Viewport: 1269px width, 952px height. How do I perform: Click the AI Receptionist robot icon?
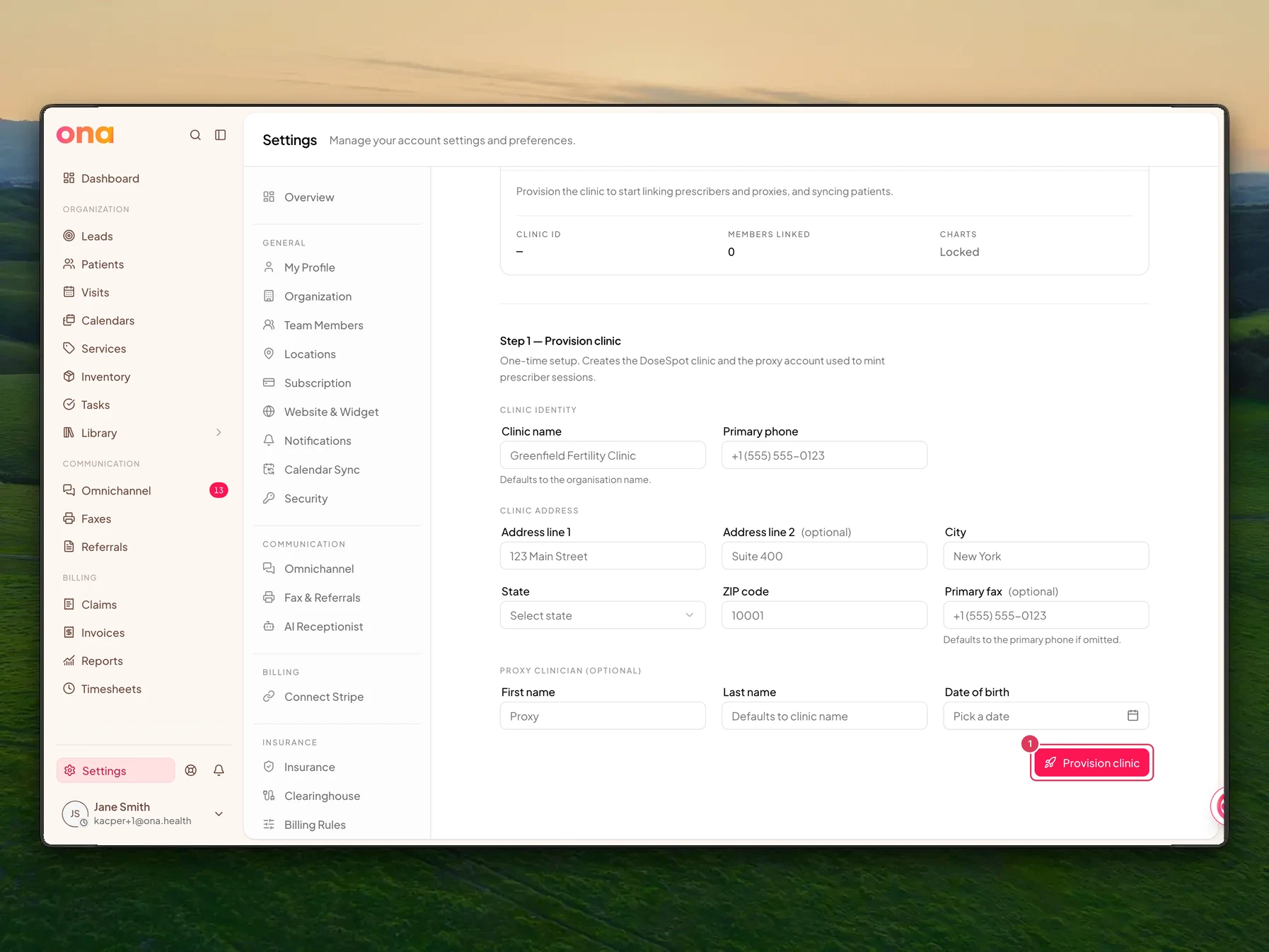269,626
